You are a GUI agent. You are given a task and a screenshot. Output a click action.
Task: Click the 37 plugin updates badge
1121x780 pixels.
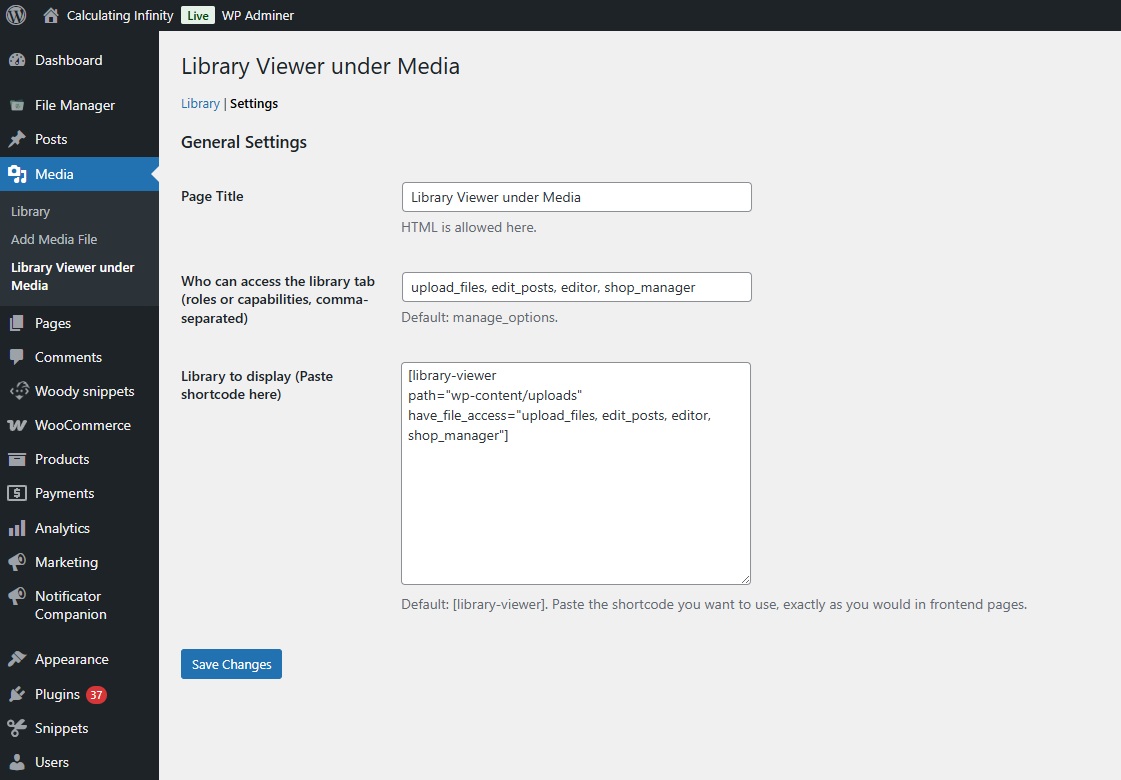coord(97,695)
